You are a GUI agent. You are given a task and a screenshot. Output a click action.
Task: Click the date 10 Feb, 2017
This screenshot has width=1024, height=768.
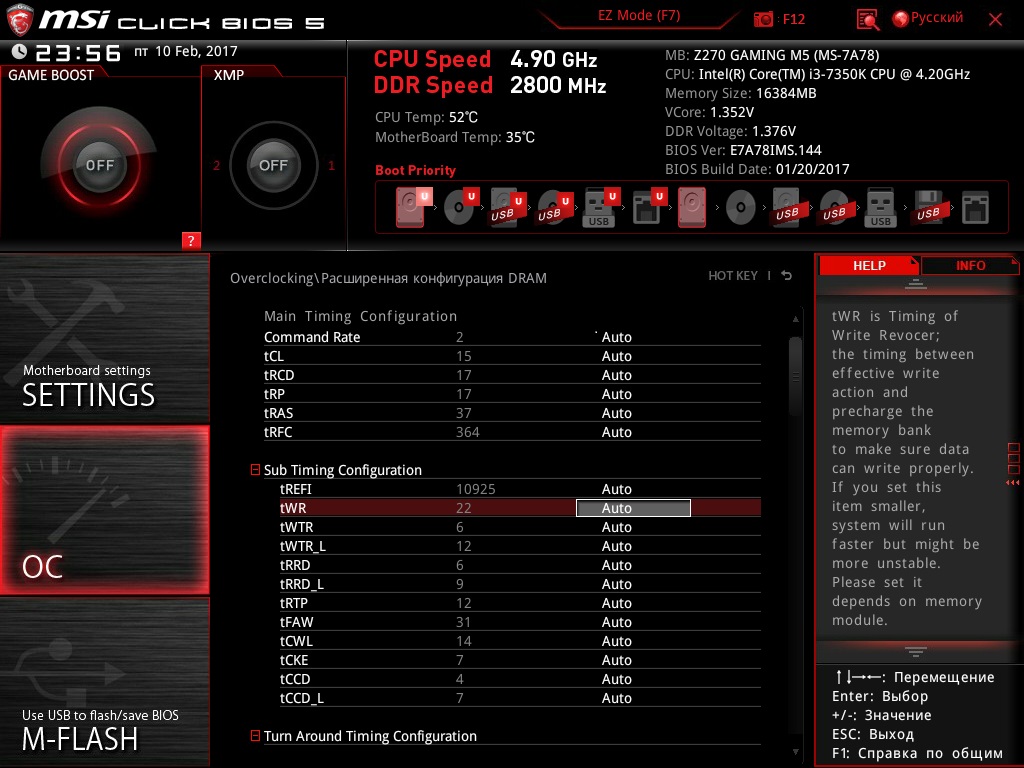(196, 51)
